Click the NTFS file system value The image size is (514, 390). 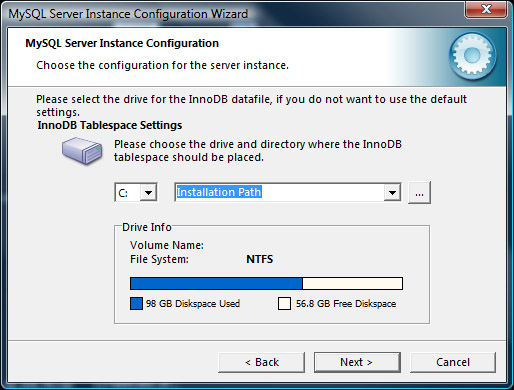coord(259,259)
